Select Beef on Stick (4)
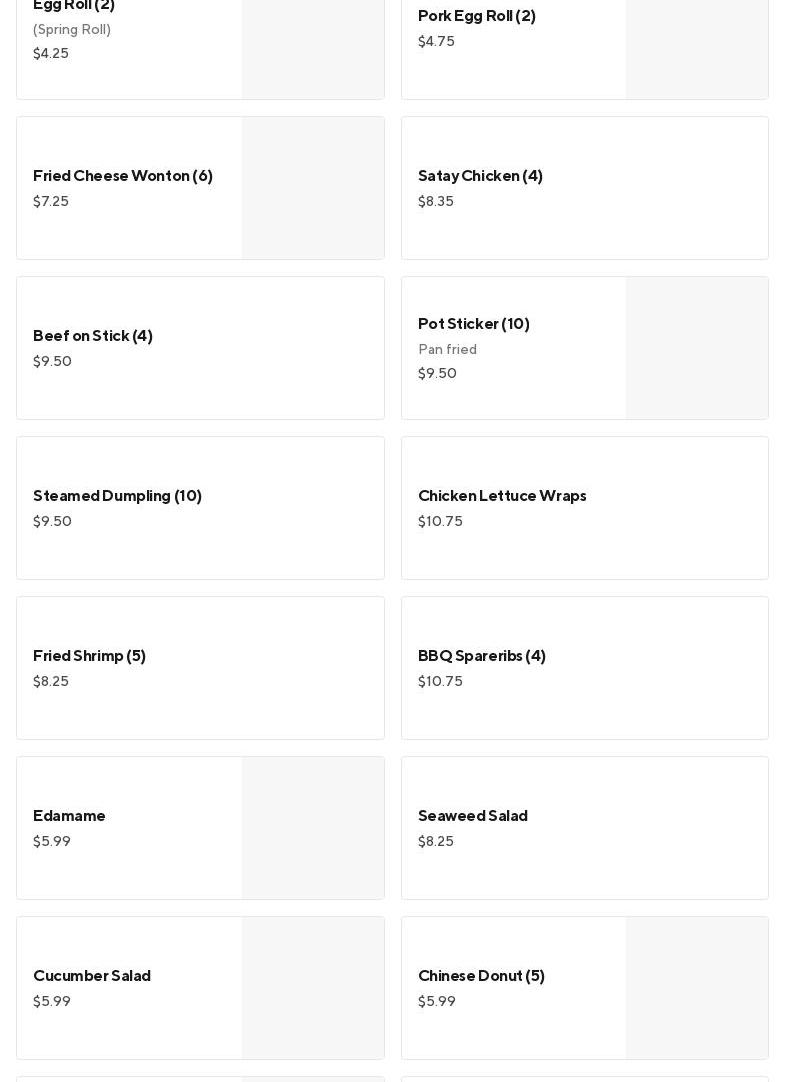 (93, 336)
